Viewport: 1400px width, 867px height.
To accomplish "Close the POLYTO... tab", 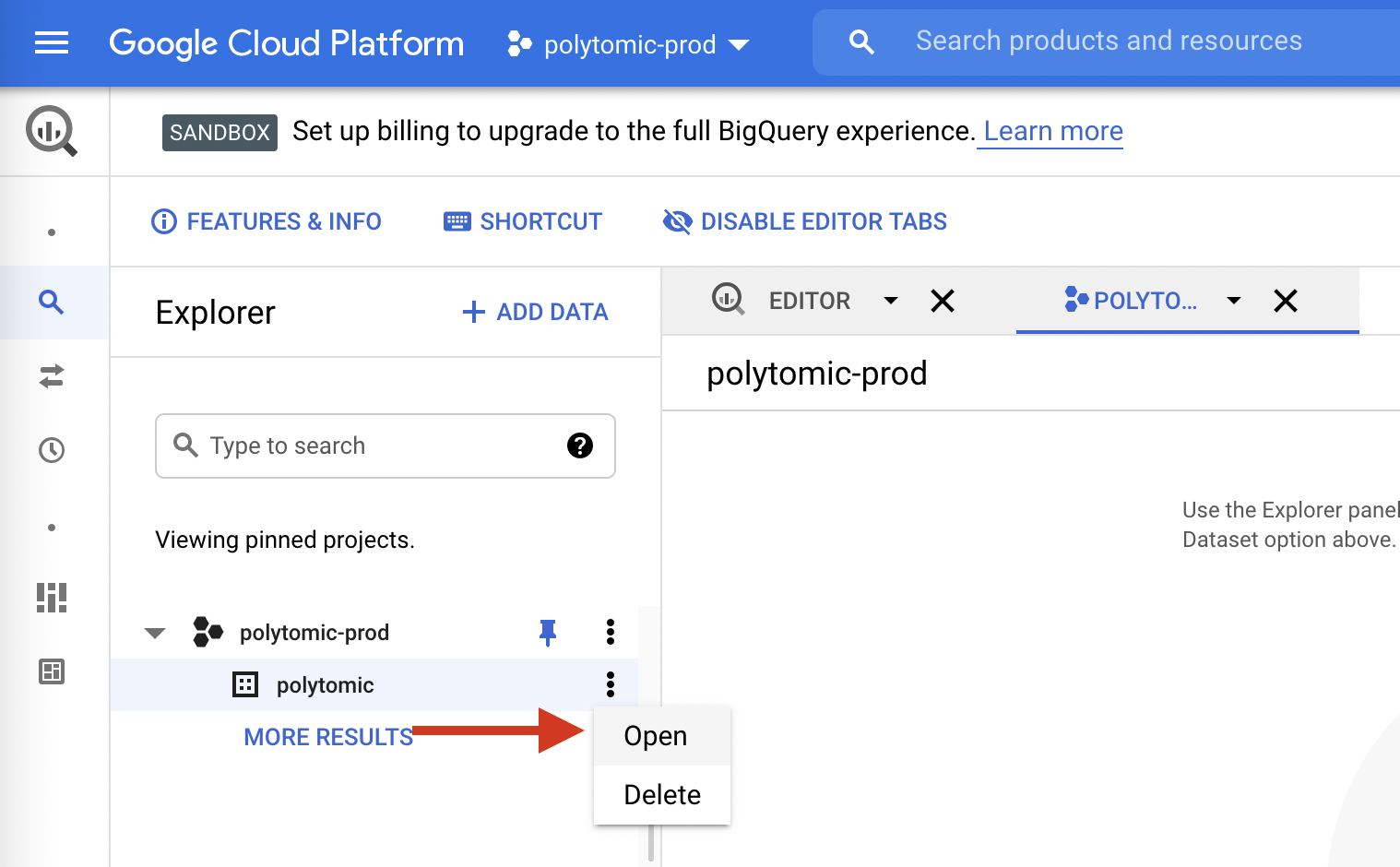I will point(1285,301).
